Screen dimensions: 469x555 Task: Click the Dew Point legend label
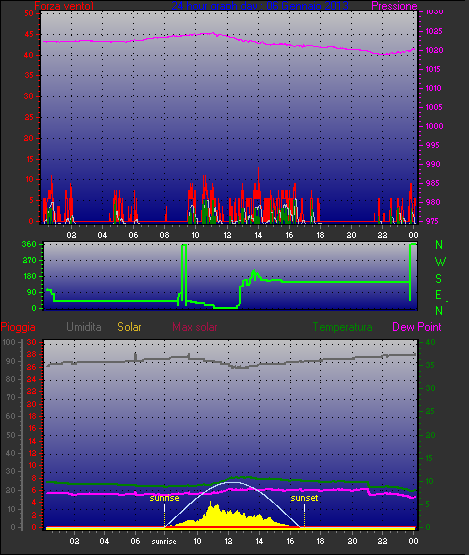417,327
